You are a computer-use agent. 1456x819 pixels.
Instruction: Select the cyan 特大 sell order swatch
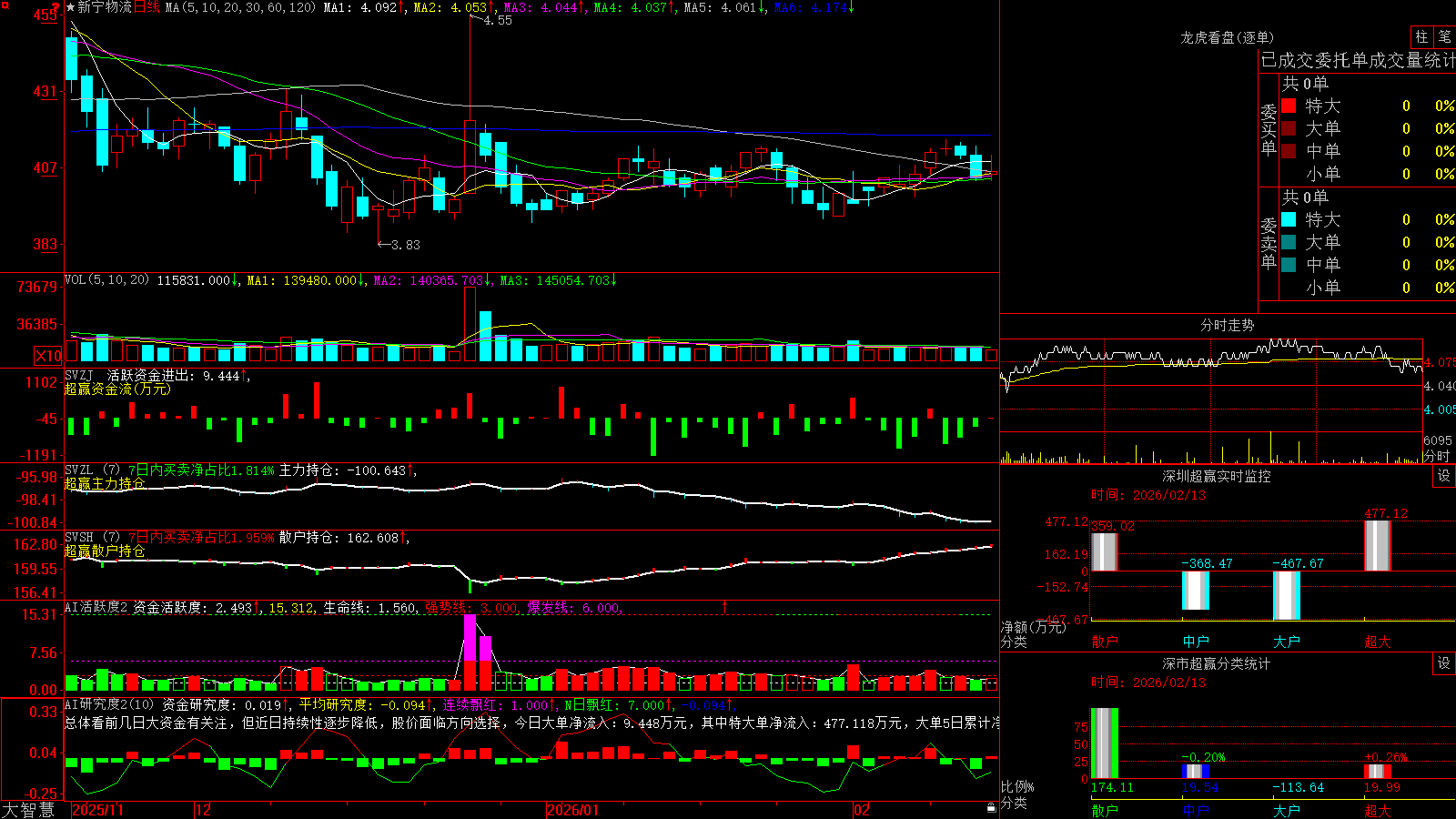click(x=1289, y=219)
